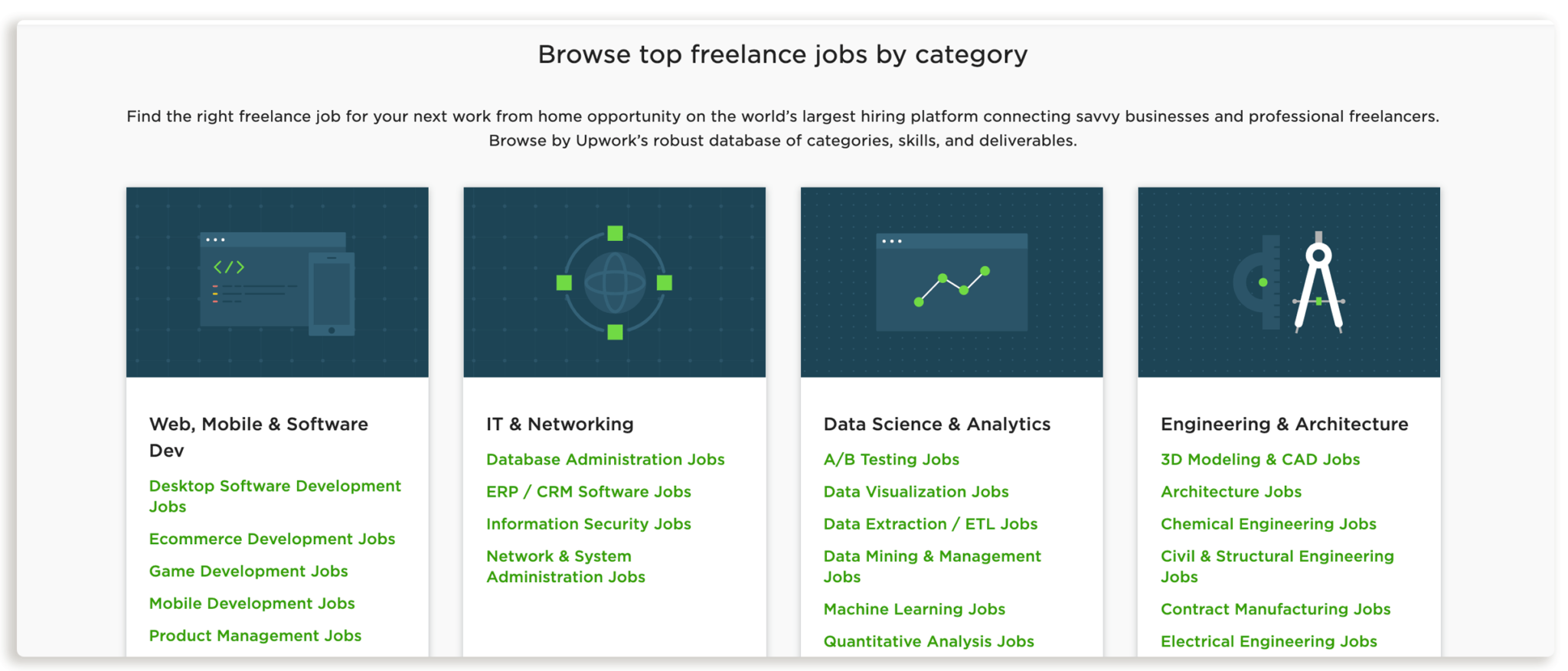Open Network & System Administration Jobs

pos(565,566)
